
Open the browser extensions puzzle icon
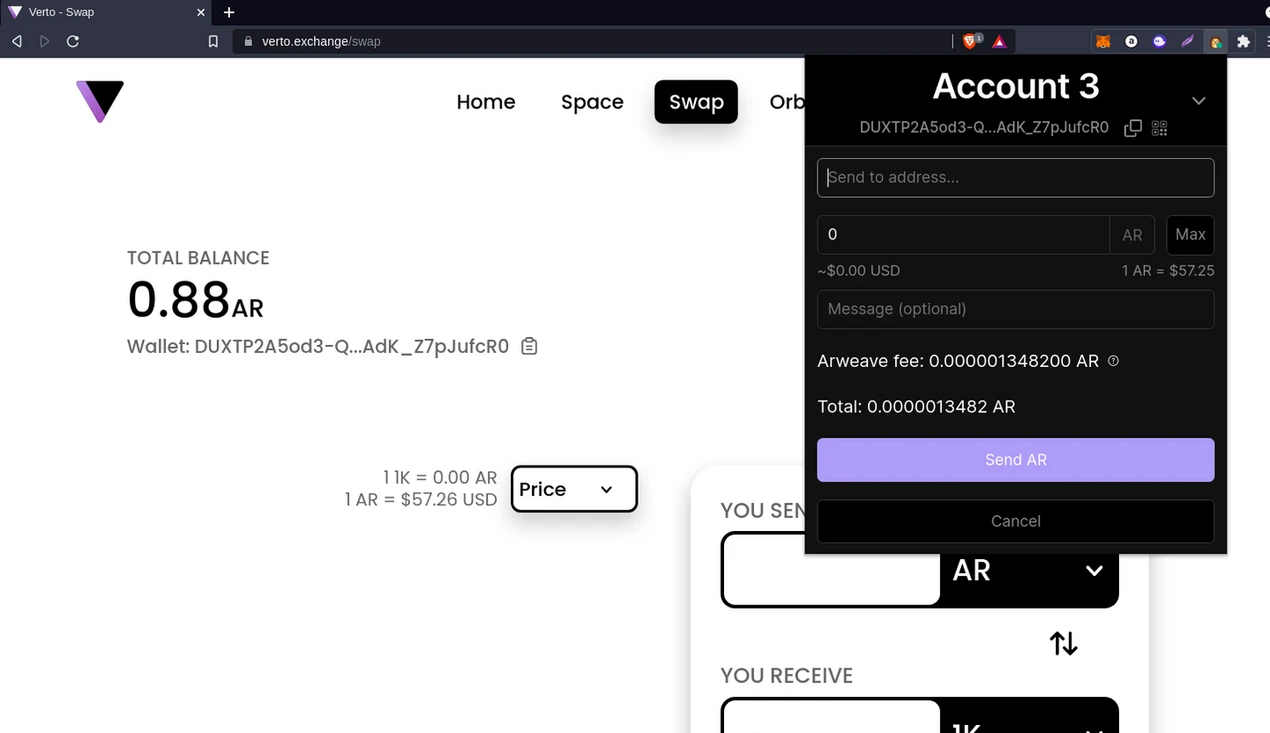(1243, 42)
